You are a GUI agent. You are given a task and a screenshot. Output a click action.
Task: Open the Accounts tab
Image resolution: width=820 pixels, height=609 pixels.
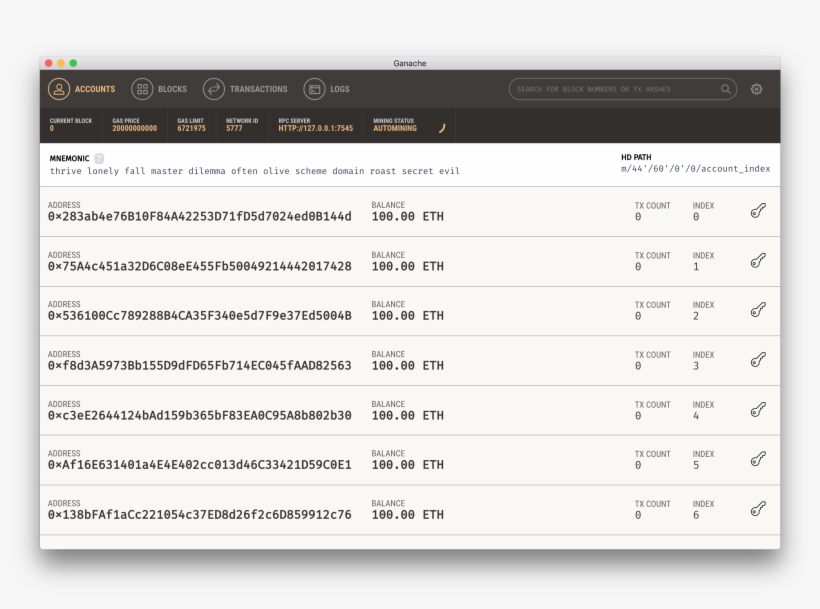82,89
